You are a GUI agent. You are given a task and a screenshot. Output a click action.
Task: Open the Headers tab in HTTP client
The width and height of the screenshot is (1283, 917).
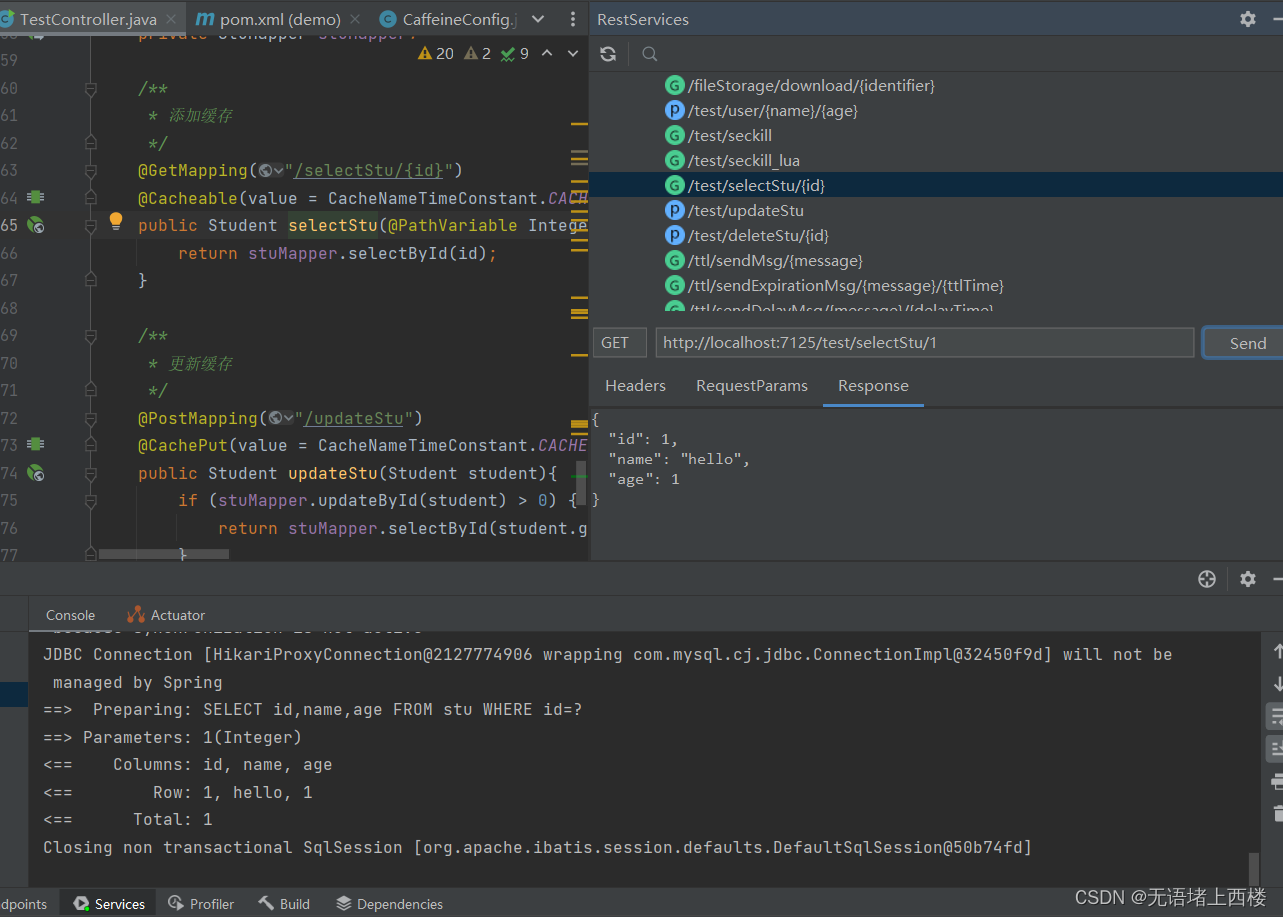click(635, 385)
